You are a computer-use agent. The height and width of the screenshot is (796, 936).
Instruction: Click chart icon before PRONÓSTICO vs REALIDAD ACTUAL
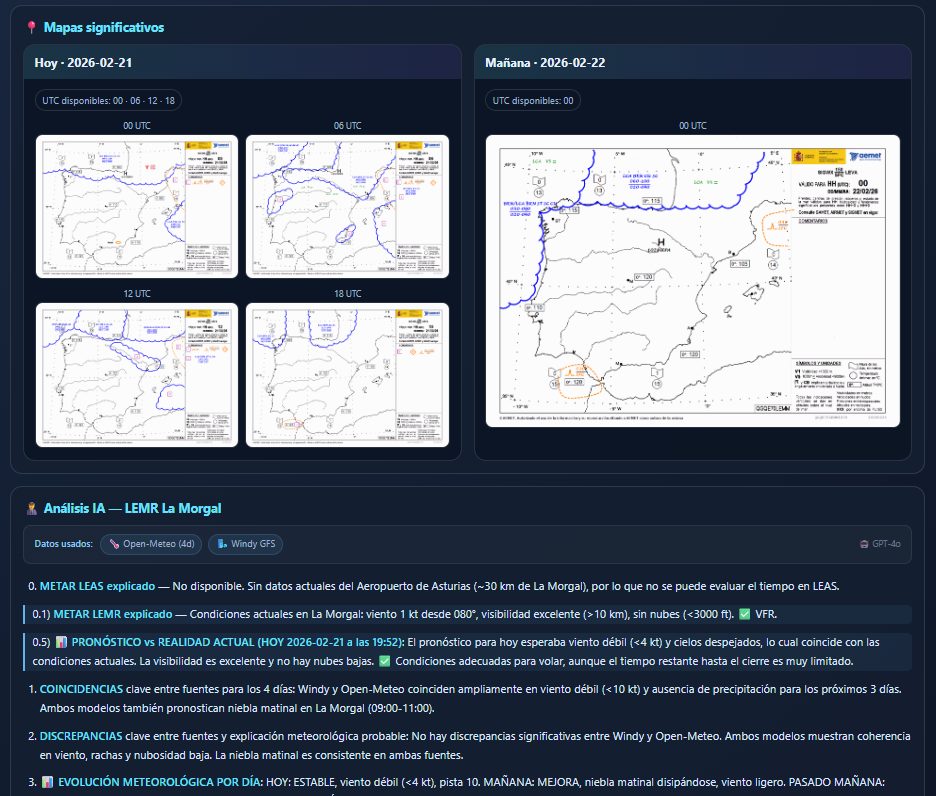click(x=61, y=642)
